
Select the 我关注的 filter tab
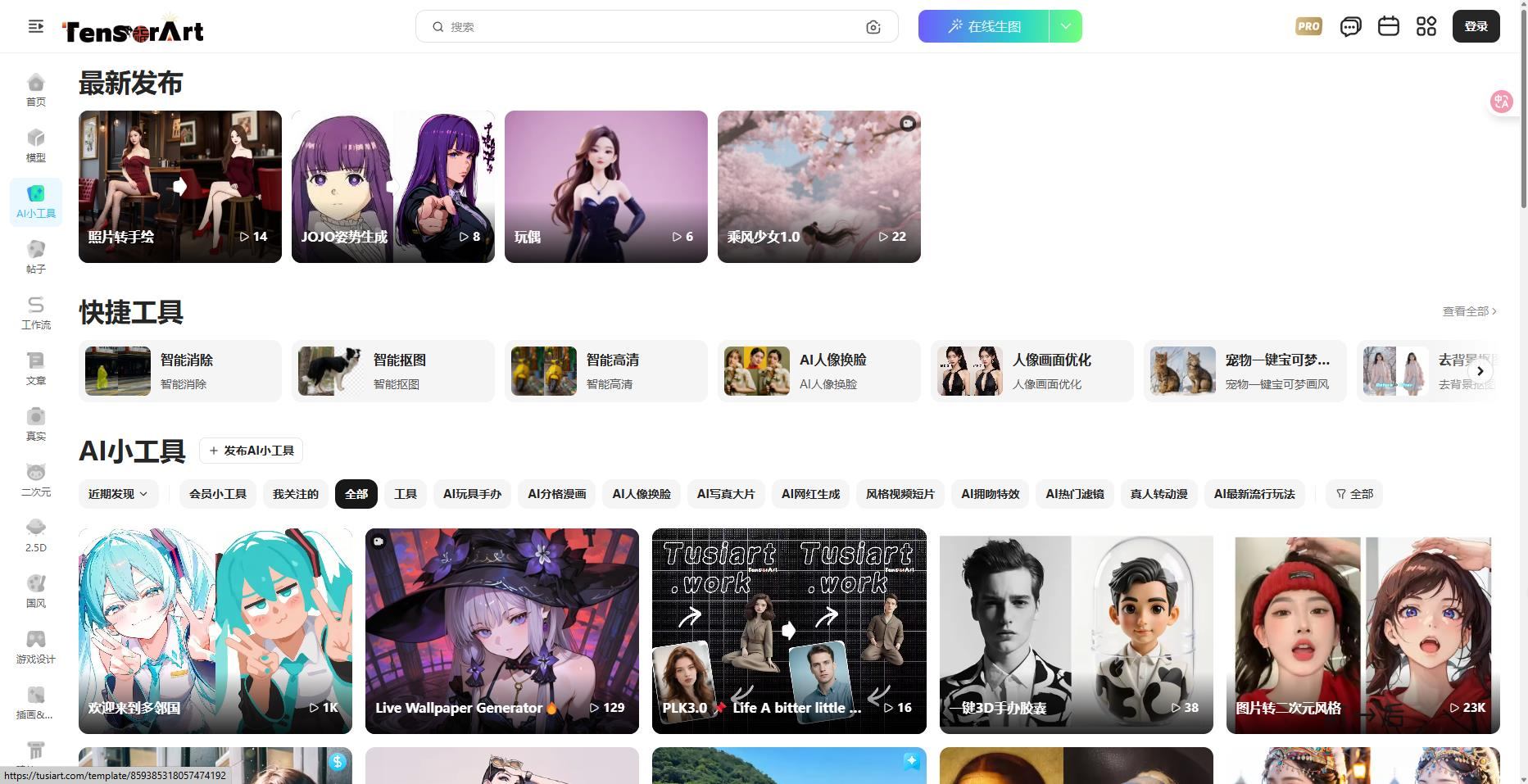pos(295,494)
